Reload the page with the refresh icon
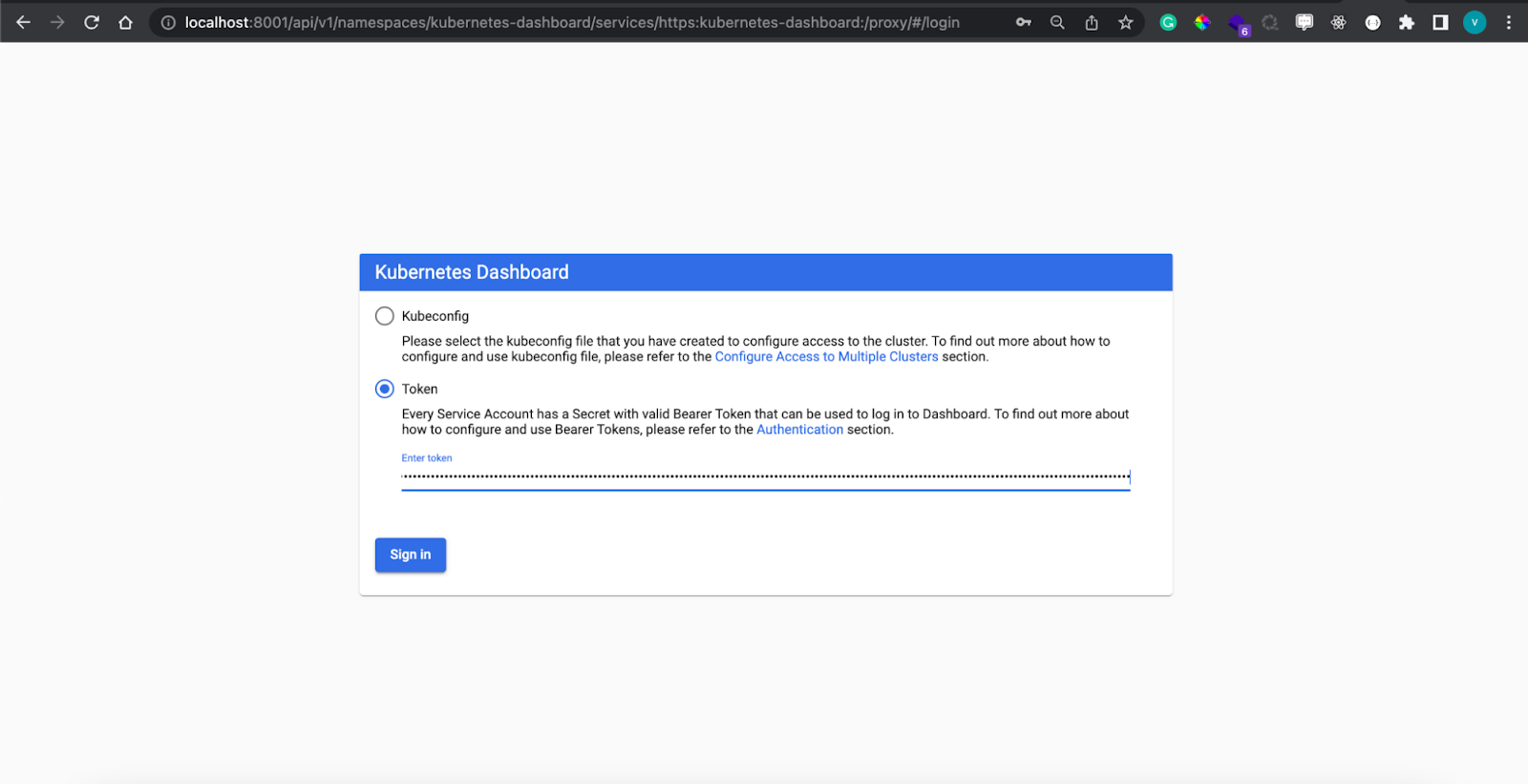This screenshot has height=784, width=1528. (92, 22)
